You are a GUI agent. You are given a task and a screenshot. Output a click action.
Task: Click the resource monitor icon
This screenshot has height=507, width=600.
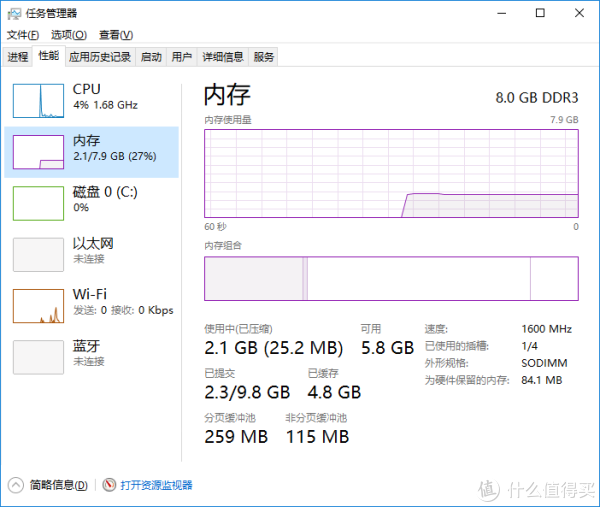click(109, 485)
